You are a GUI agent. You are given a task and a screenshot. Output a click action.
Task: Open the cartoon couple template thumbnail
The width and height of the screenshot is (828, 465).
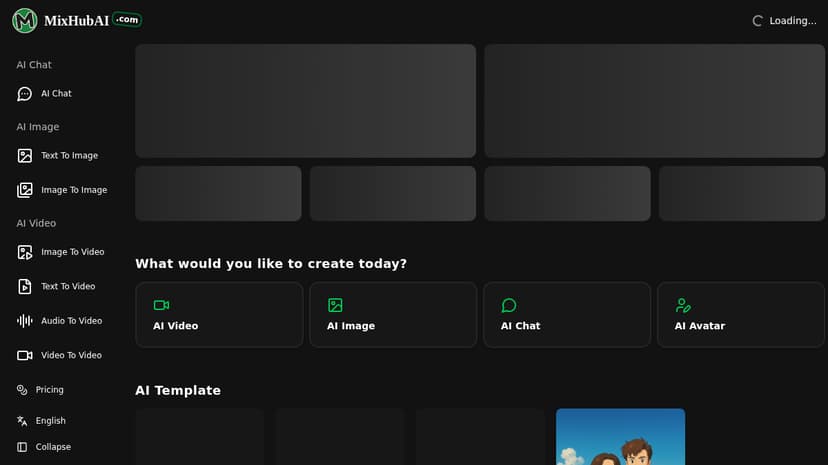(x=620, y=436)
